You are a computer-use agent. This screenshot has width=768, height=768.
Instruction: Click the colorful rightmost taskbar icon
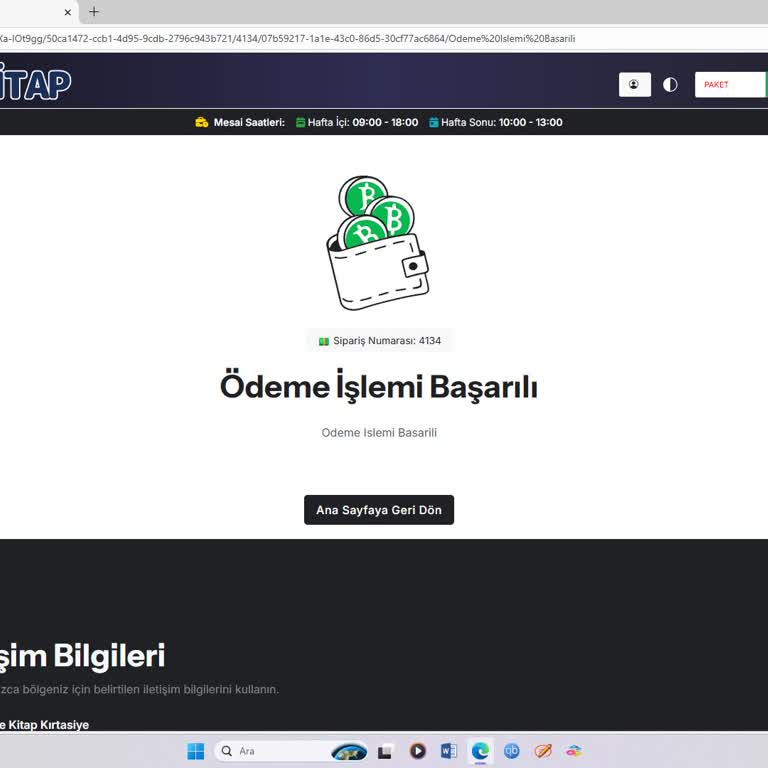click(x=574, y=751)
